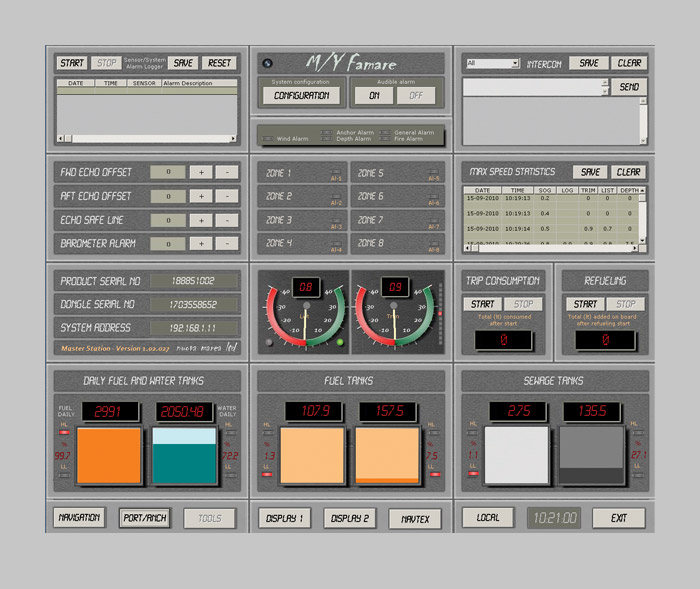
Task: Click the dark gray sewage tank graphic
Action: click(x=591, y=455)
